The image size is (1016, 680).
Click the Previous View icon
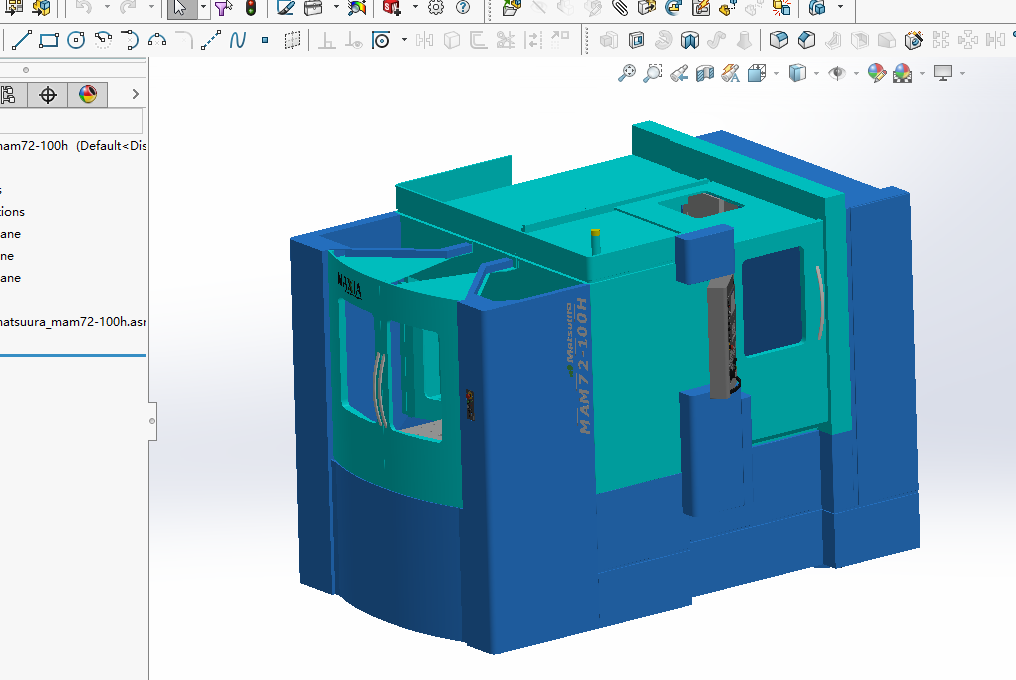(678, 75)
